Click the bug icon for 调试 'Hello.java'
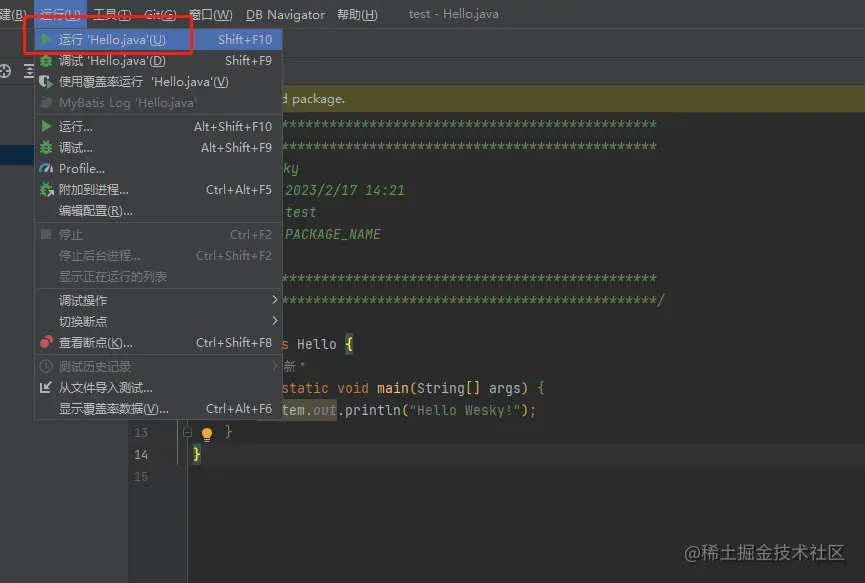Viewport: 865px width, 583px height. tap(46, 61)
